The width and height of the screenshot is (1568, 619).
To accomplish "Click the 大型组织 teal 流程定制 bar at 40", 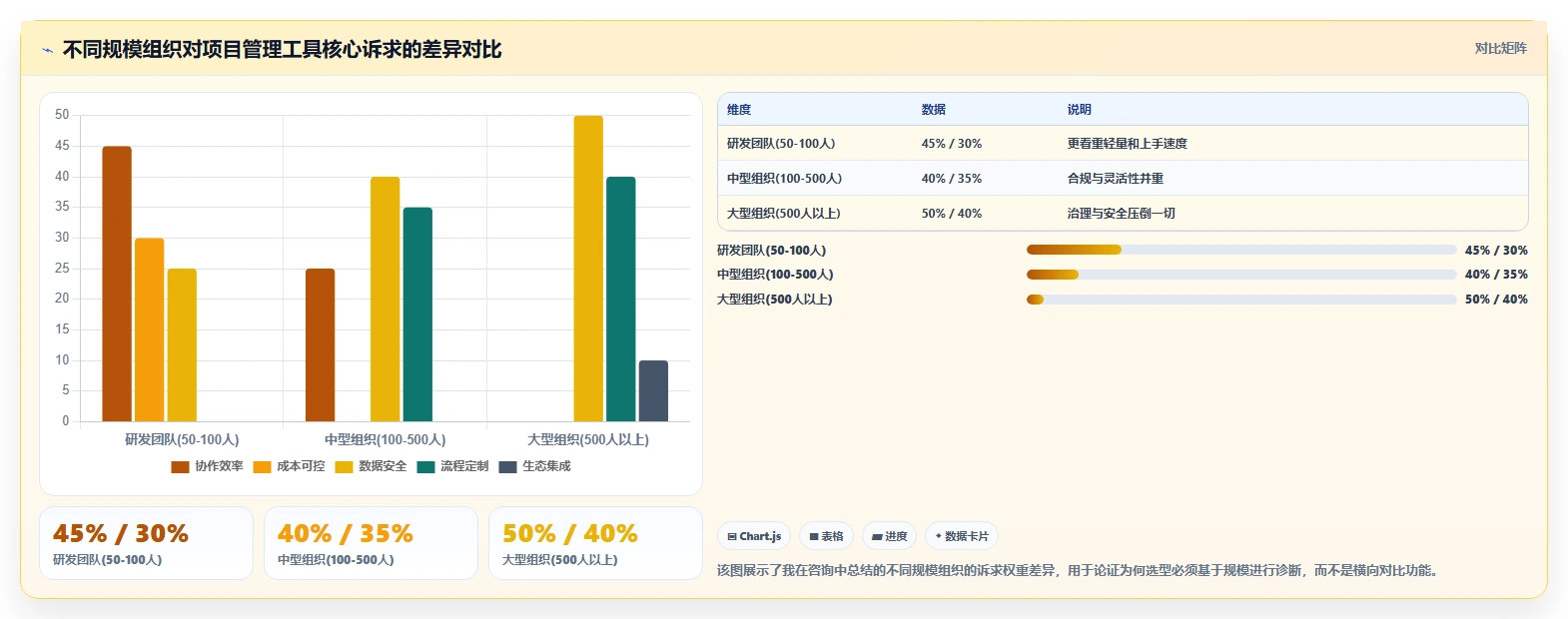I will point(621,299).
